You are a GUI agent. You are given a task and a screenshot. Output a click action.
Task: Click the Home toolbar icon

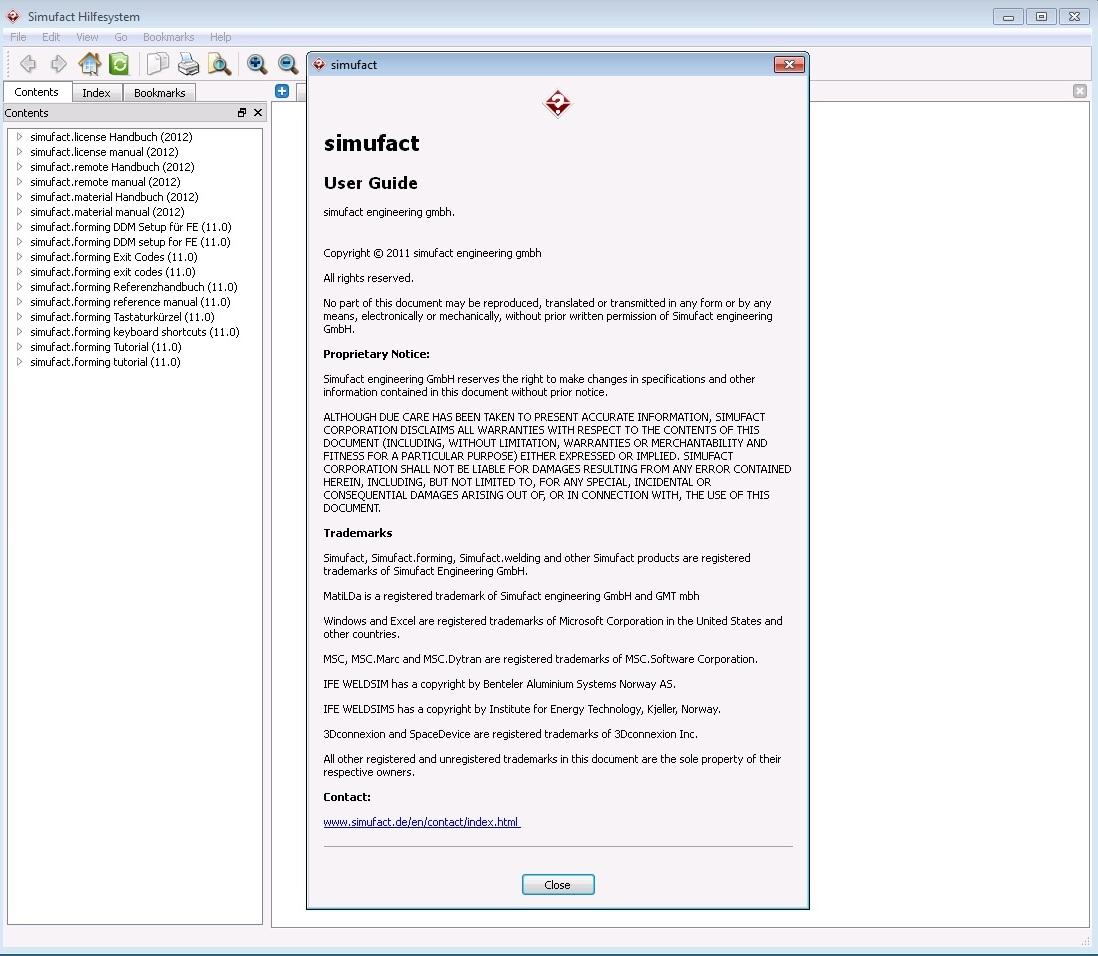coord(89,64)
